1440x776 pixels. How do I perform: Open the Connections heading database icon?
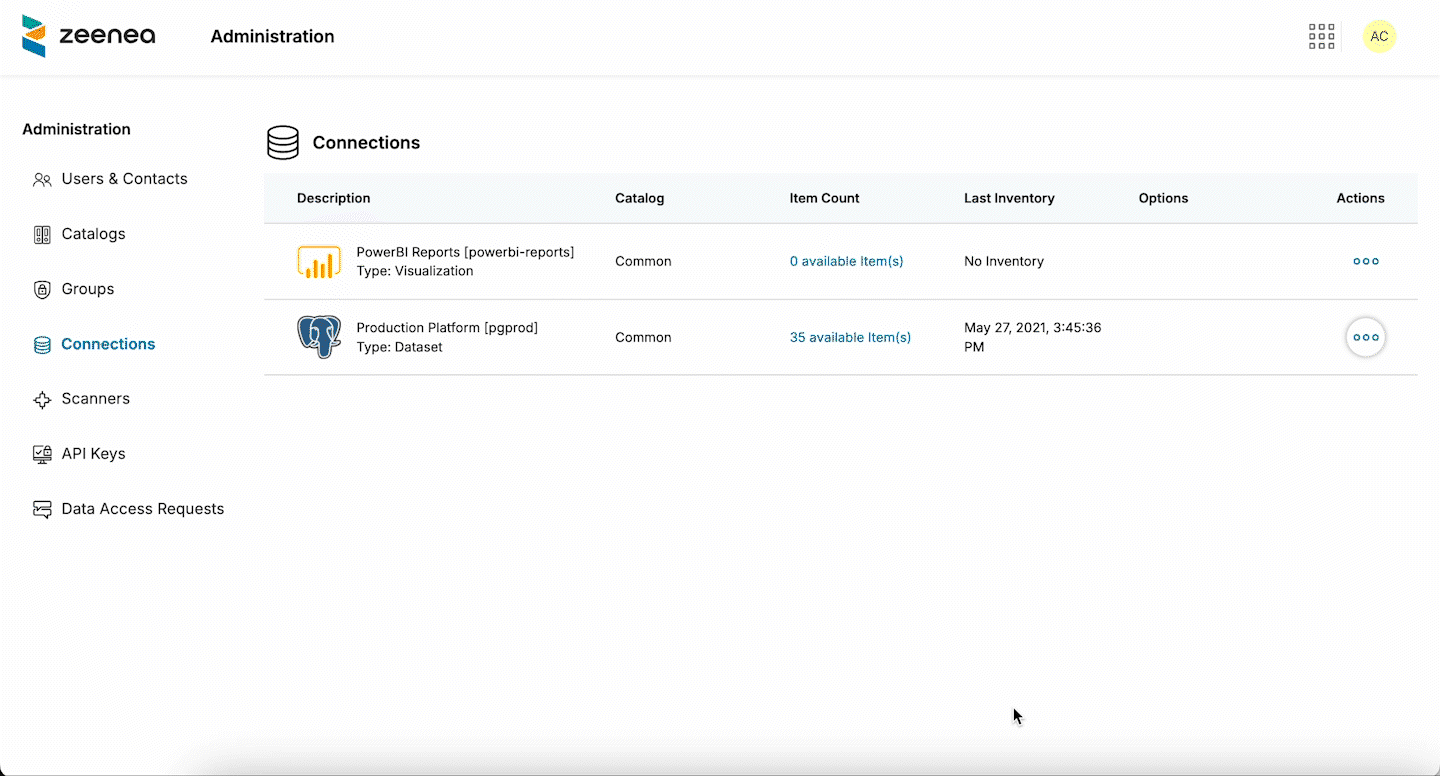tap(283, 142)
